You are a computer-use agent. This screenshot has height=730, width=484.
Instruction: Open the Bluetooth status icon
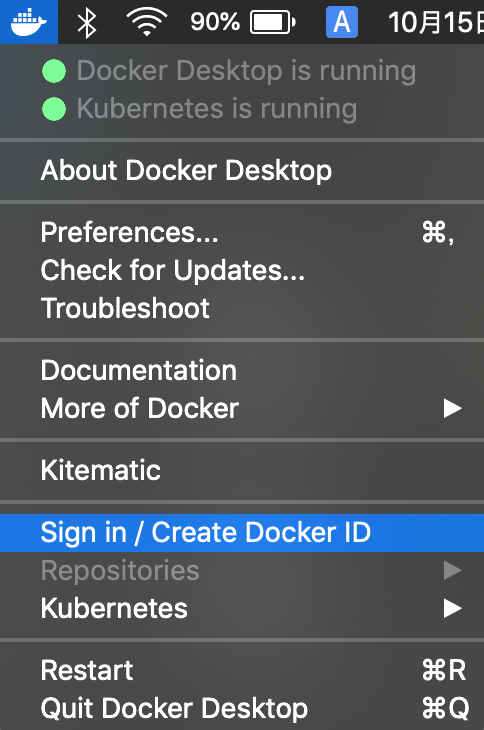coord(87,22)
